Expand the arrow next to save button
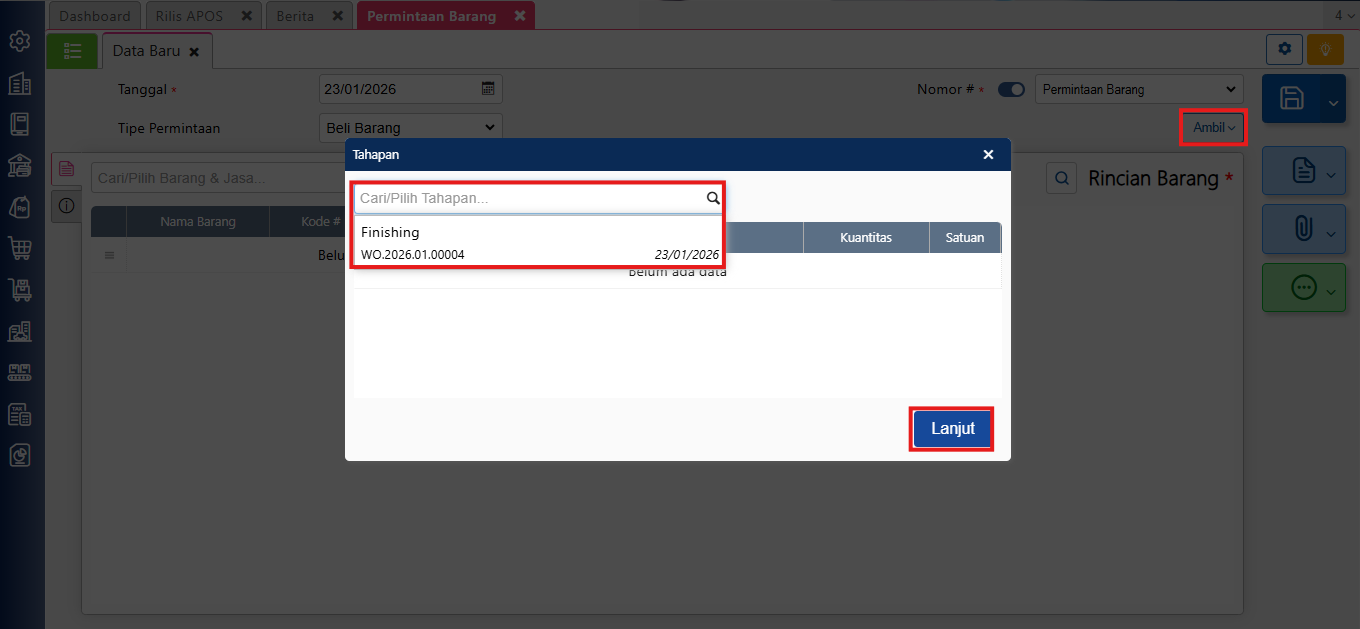This screenshot has height=629, width=1360. (x=1332, y=102)
